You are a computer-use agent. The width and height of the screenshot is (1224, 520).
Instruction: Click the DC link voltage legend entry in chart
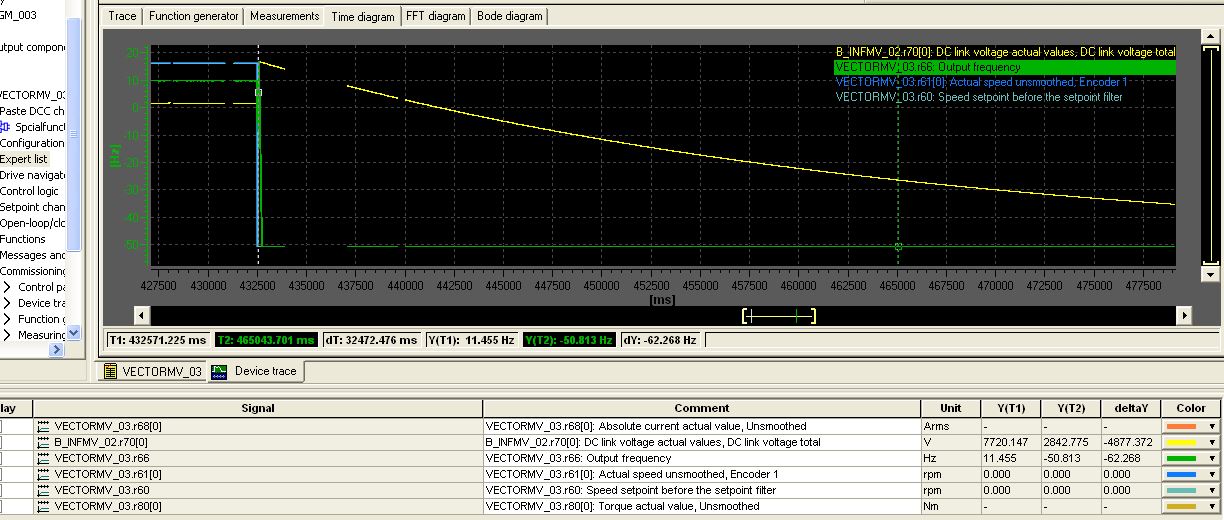pos(1004,52)
